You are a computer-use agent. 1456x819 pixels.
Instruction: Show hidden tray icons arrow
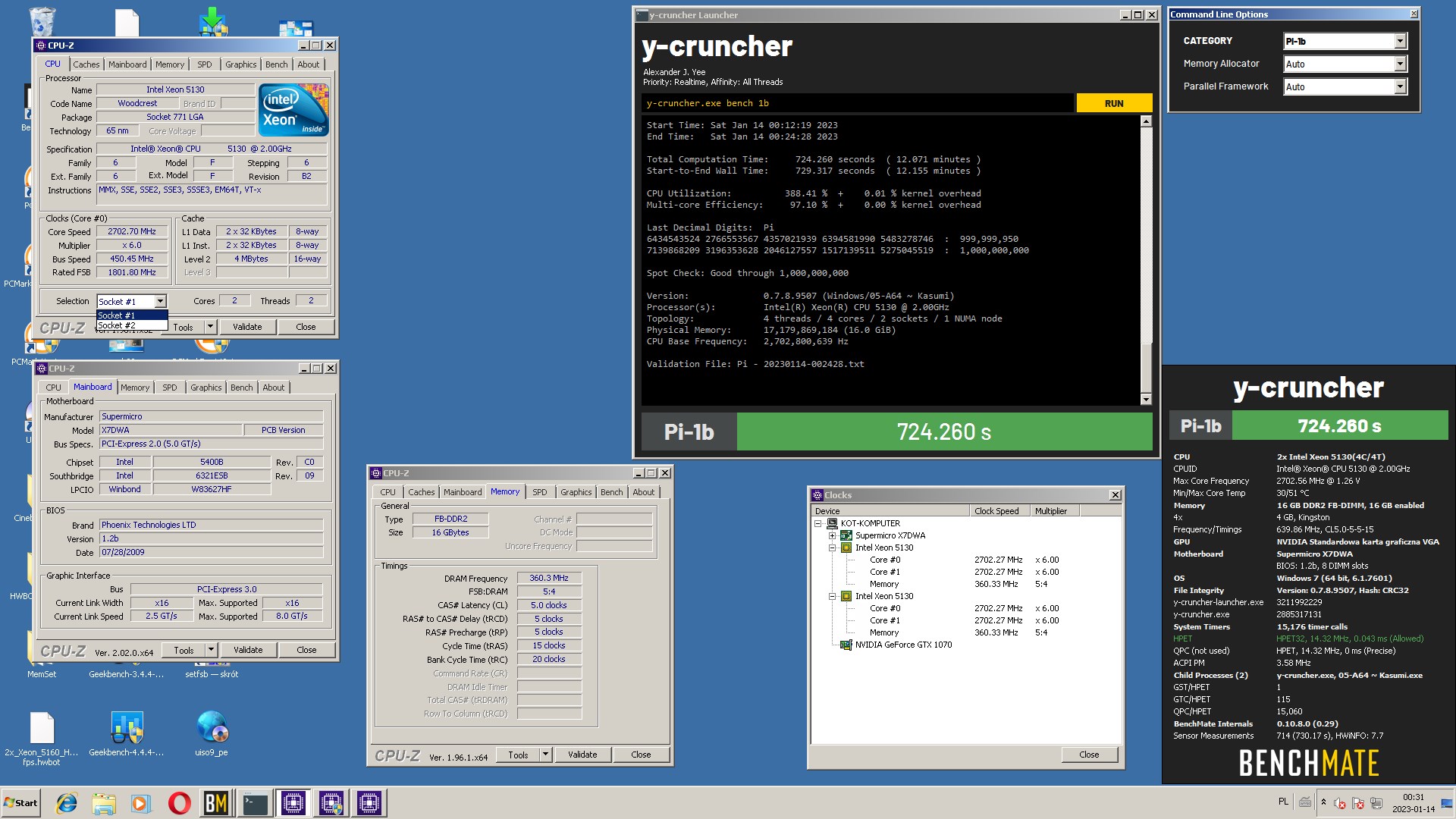[1323, 802]
